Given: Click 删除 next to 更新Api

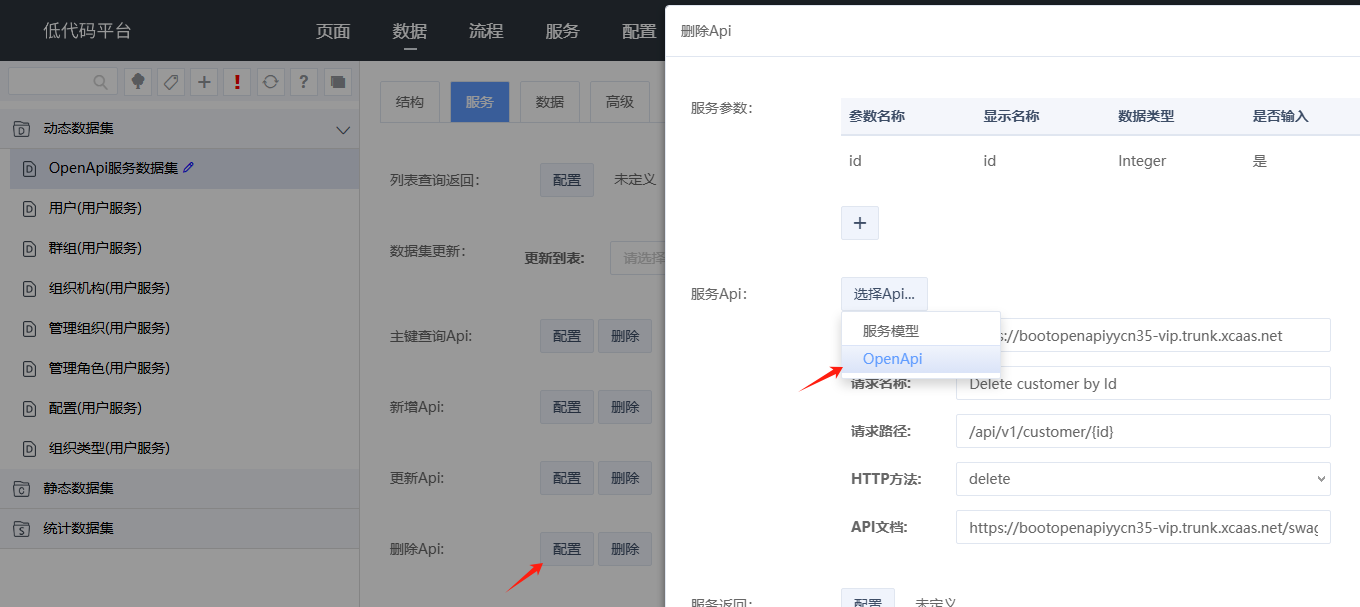Looking at the screenshot, I should (625, 478).
